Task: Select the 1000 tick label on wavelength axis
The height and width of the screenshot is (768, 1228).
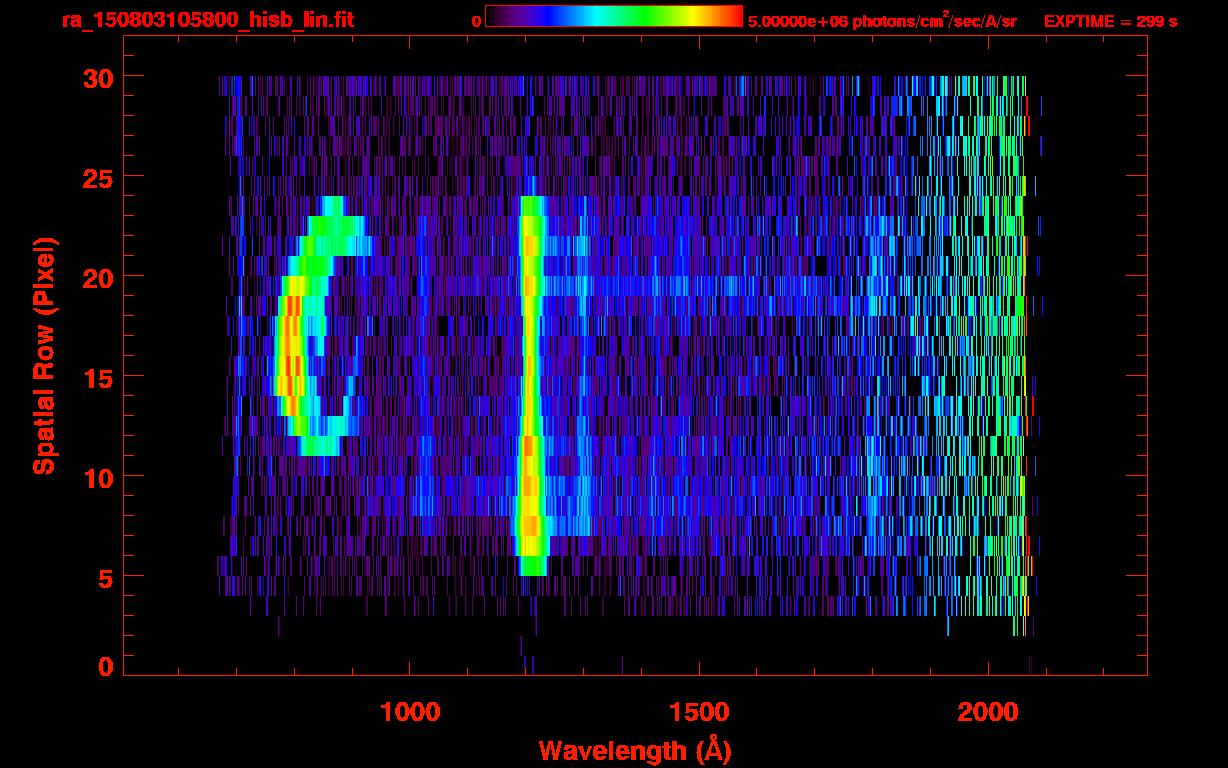Action: pyautogui.click(x=410, y=712)
